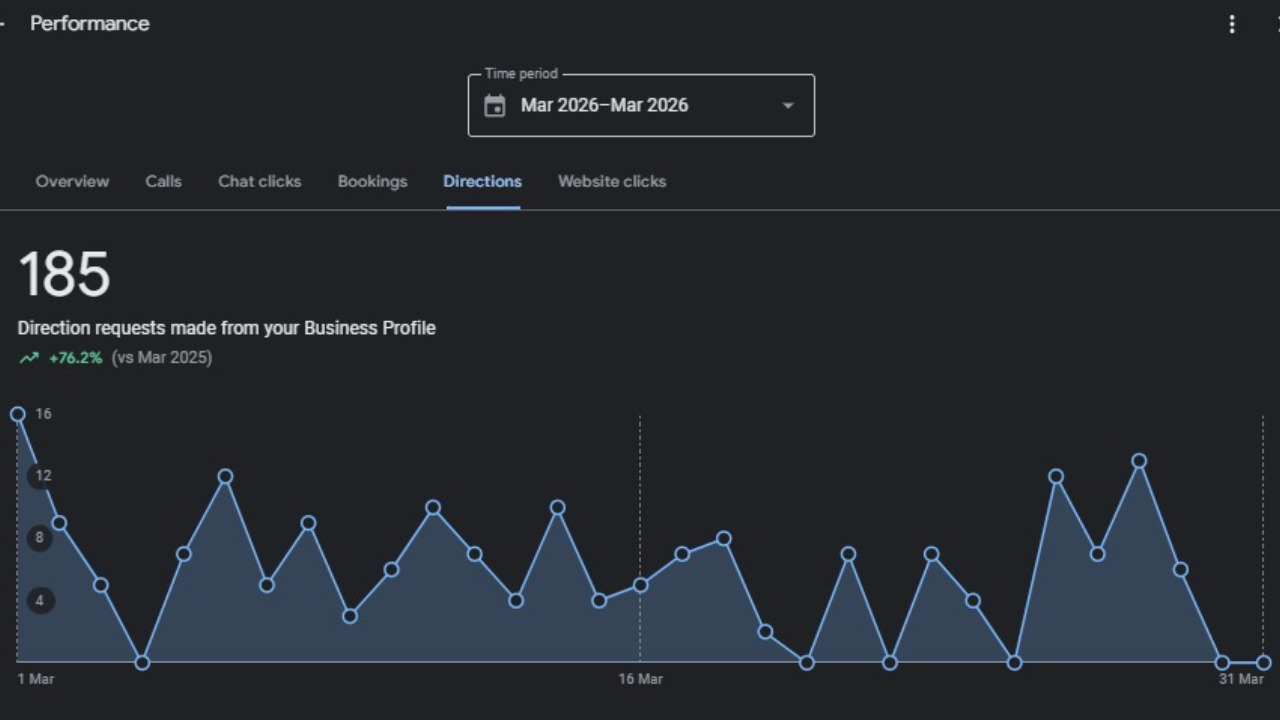
Task: Select the data point on 16 Mar line
Action: (x=641, y=585)
